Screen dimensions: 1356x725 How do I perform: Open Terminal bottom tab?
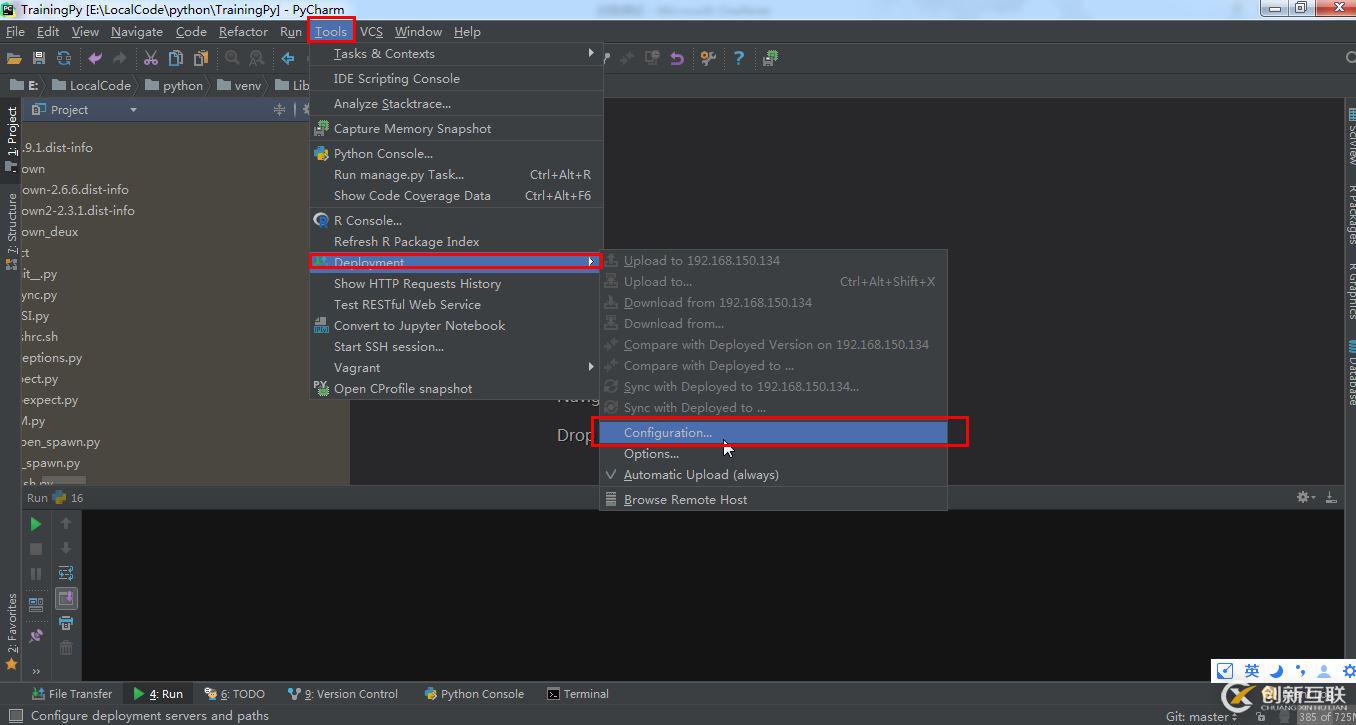coord(578,694)
